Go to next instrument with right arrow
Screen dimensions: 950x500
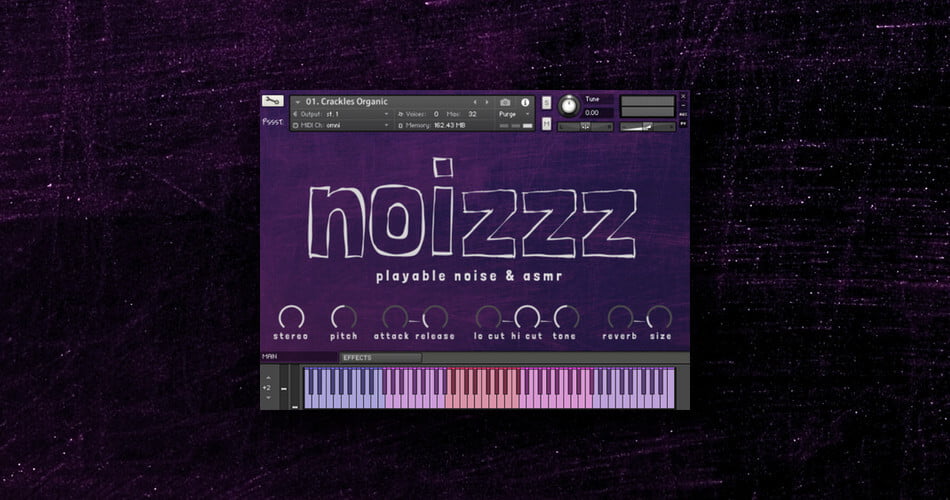487,102
